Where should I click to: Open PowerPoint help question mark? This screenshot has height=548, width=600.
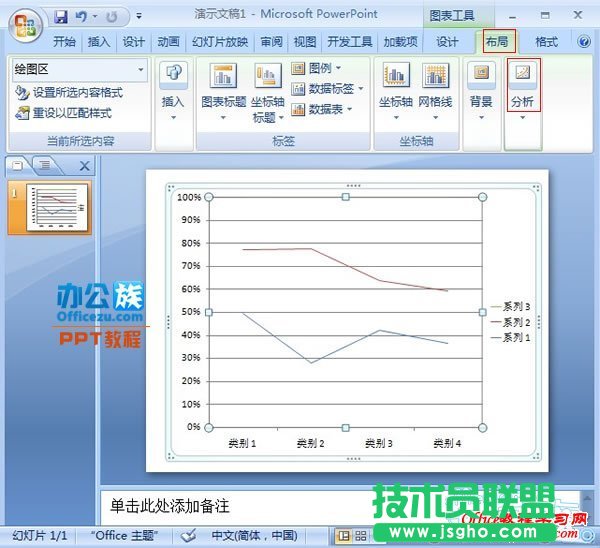click(584, 41)
